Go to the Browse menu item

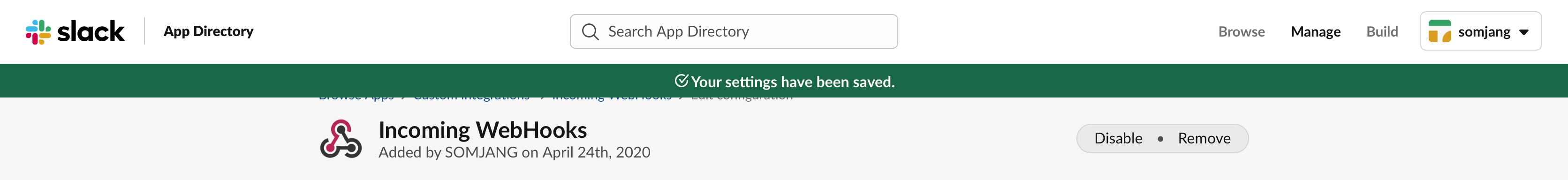click(x=1241, y=31)
